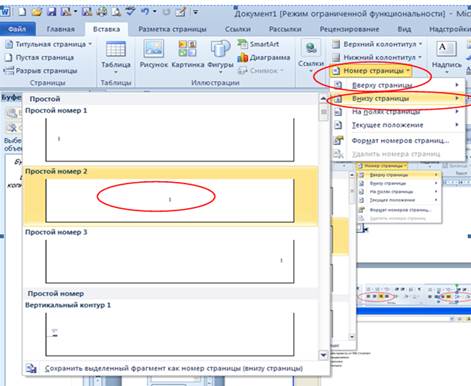
Task: Undo the last action with blue arrow
Action: [x=145, y=12]
